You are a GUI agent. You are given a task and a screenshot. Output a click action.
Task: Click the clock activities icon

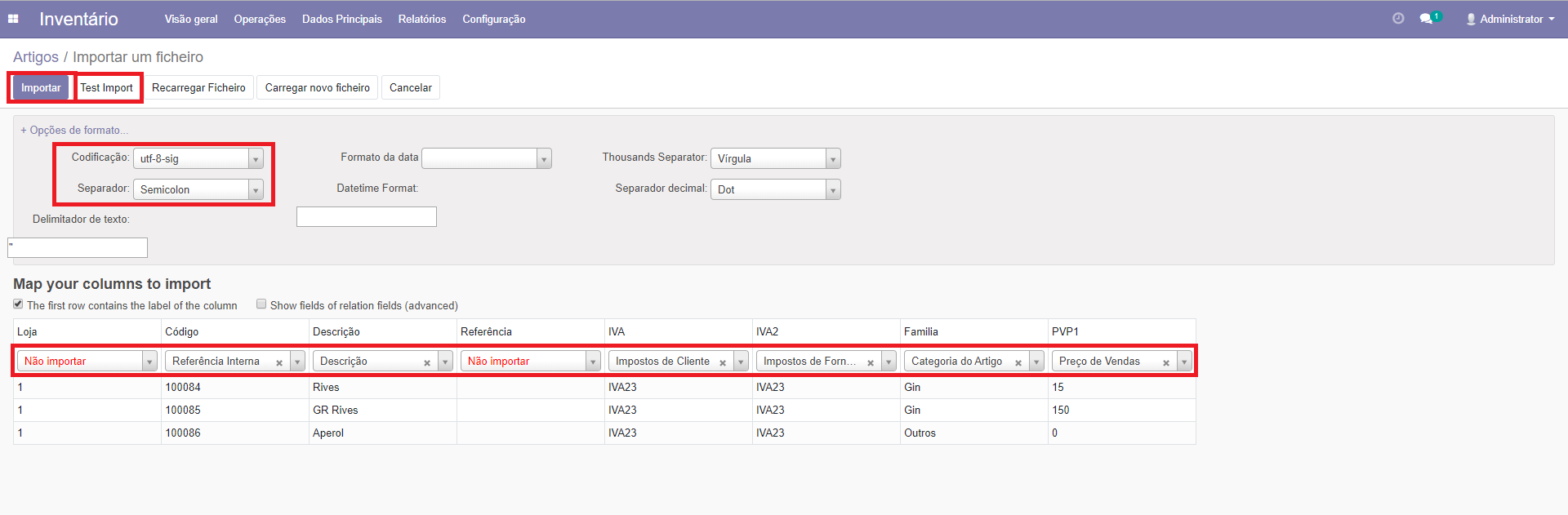tap(1398, 19)
